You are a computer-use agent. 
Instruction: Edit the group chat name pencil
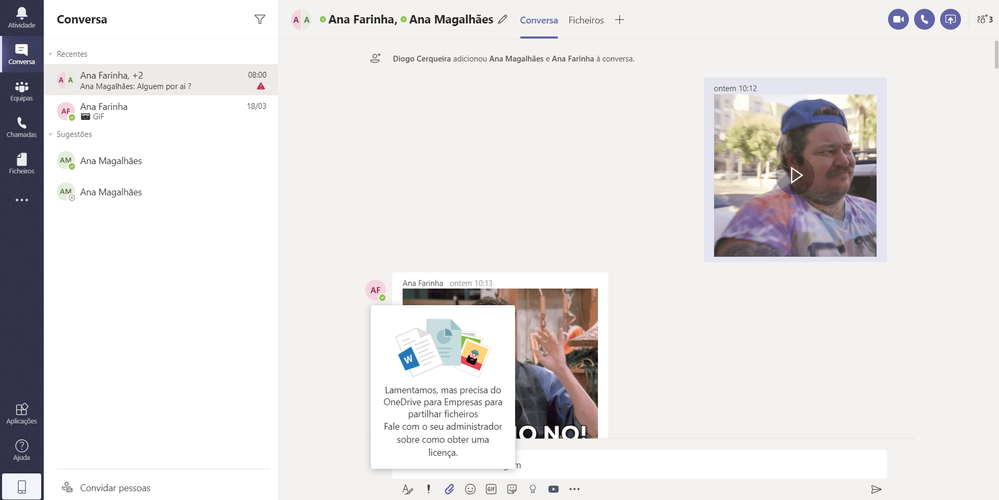tap(503, 20)
